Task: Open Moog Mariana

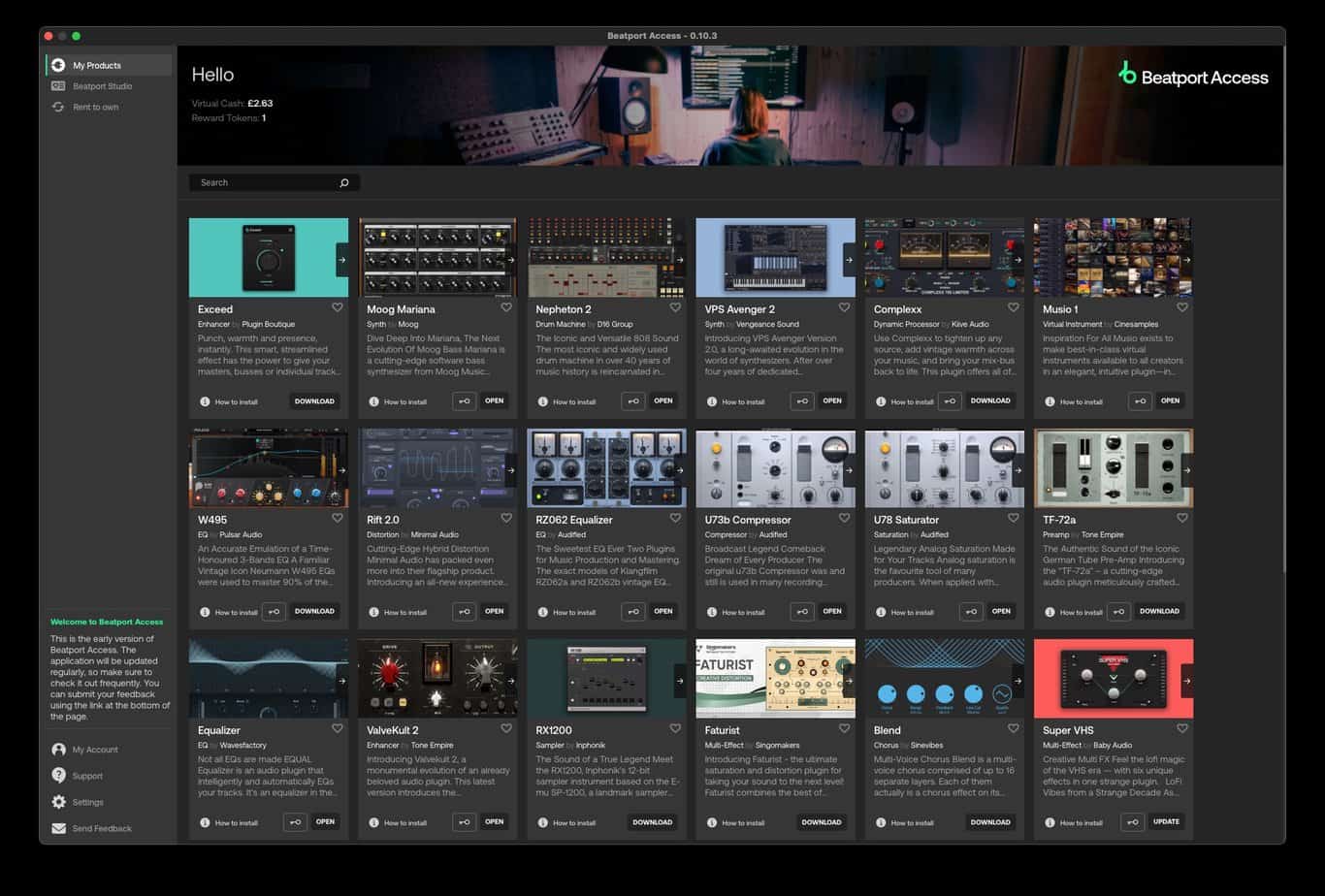Action: 495,400
